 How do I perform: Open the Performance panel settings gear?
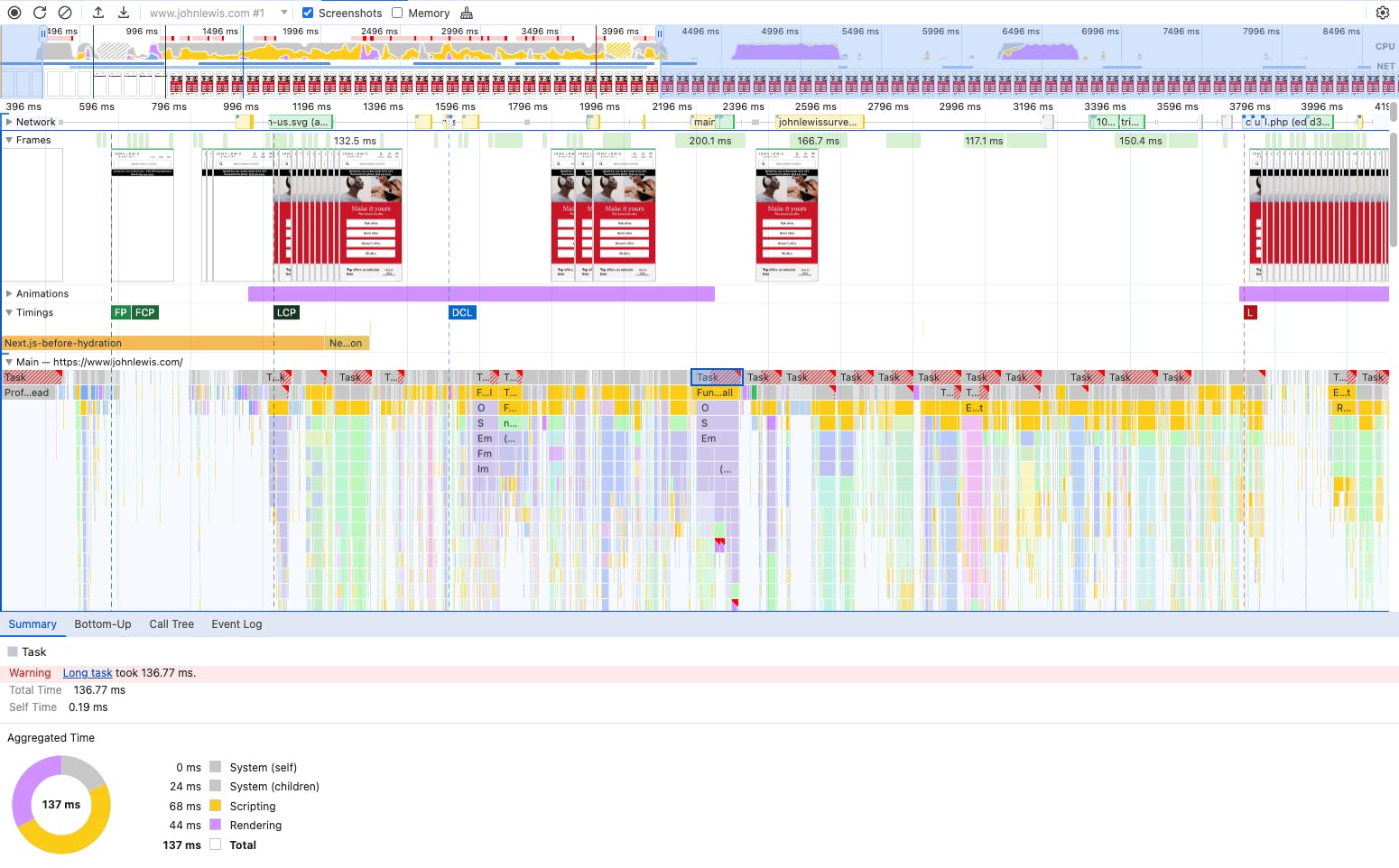tap(1384, 12)
